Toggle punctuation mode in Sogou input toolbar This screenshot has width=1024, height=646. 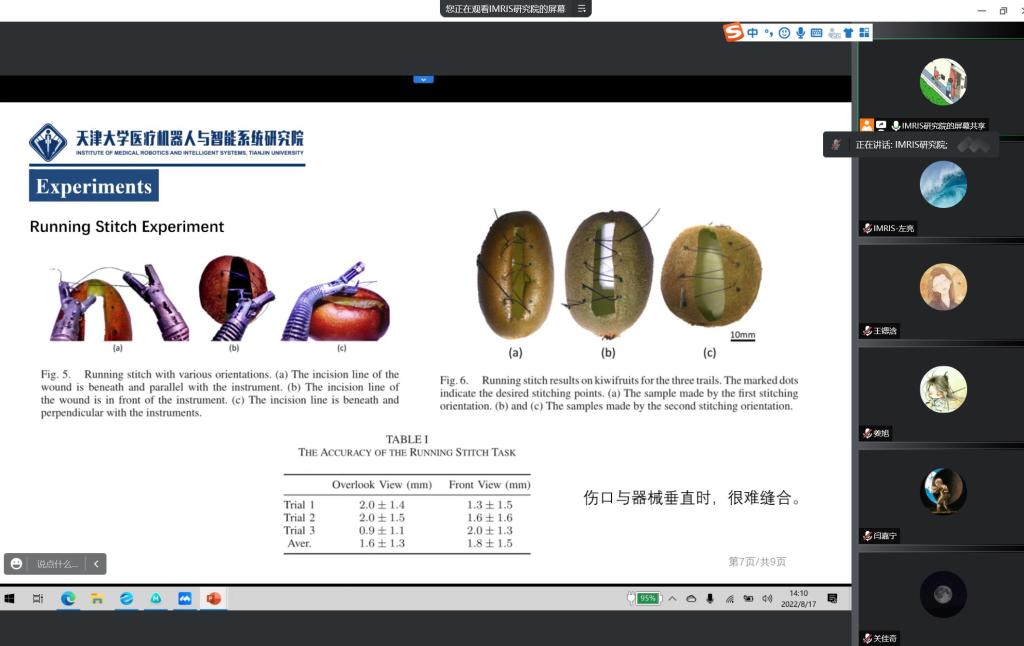pos(768,33)
